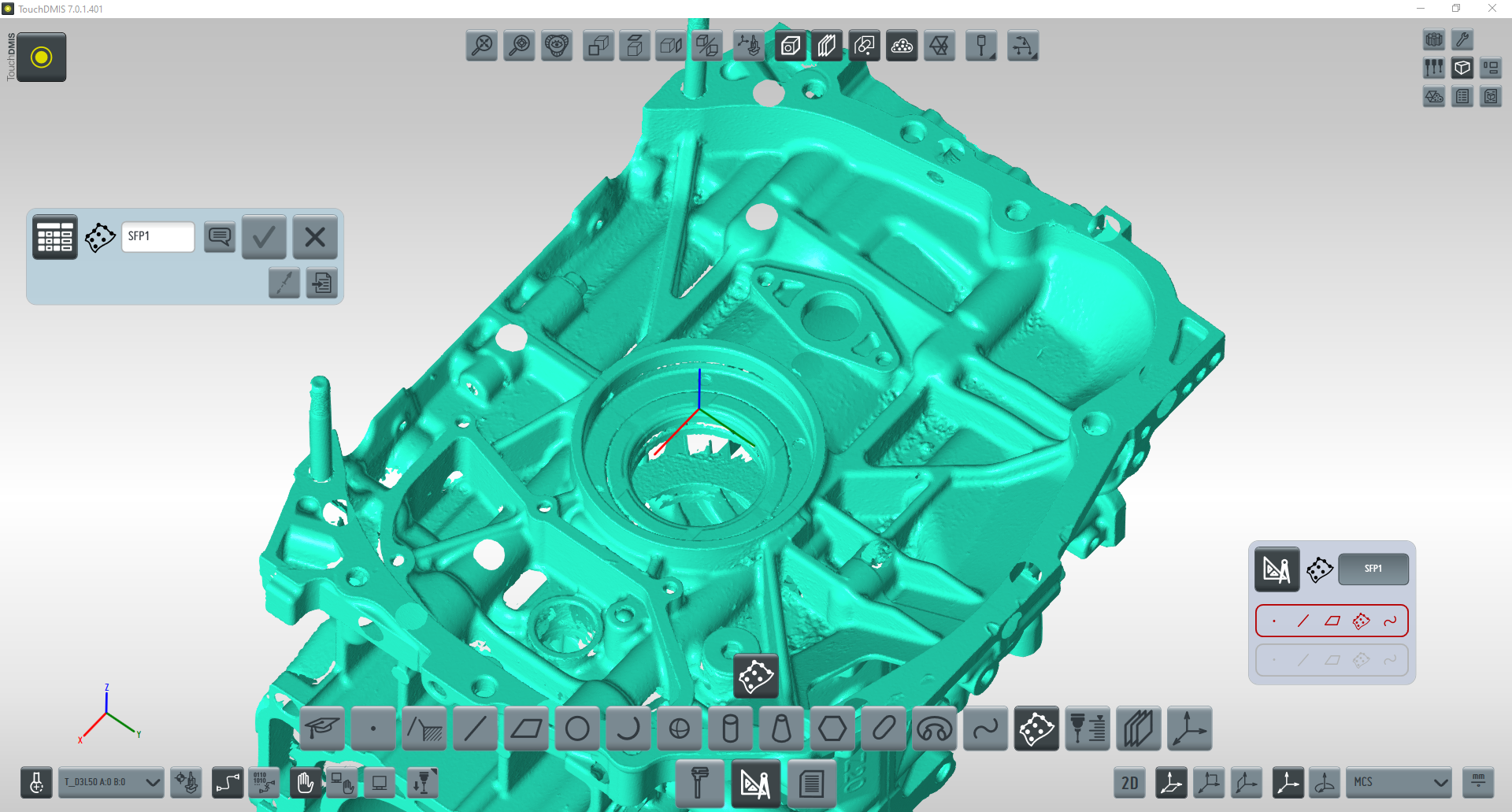Open the point cloud tool
1512x812 pixels.
coord(902,46)
